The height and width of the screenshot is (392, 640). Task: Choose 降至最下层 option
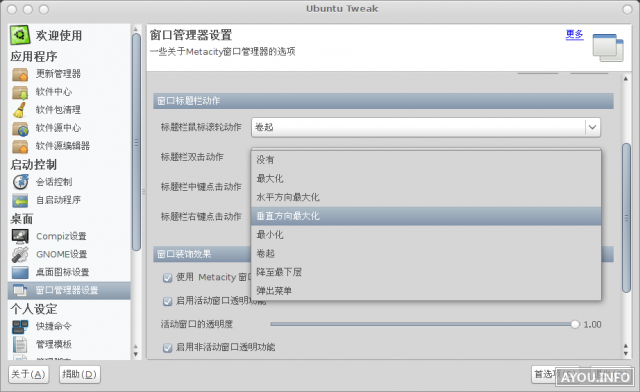[426, 272]
